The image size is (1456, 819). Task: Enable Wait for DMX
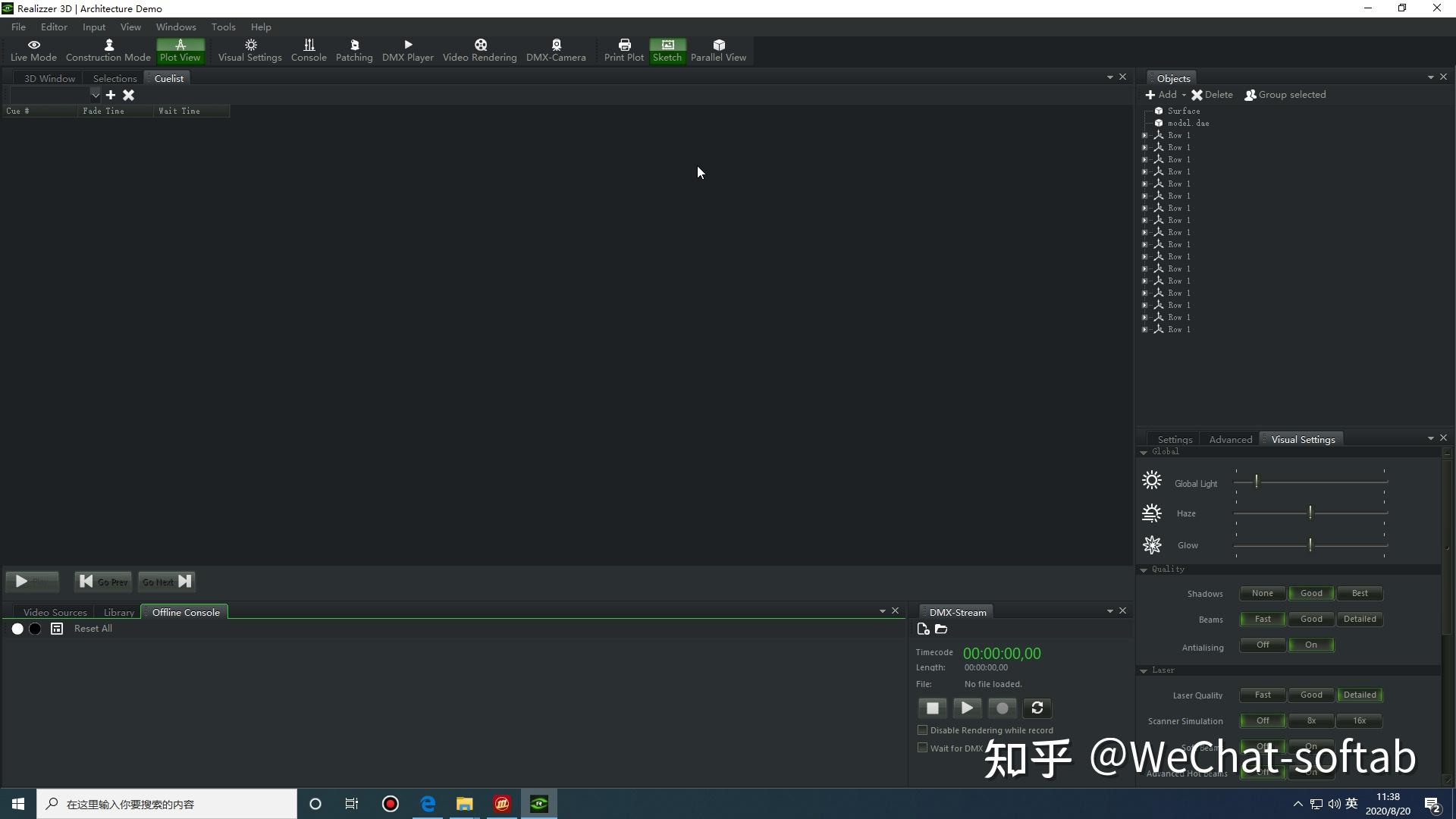point(922,748)
